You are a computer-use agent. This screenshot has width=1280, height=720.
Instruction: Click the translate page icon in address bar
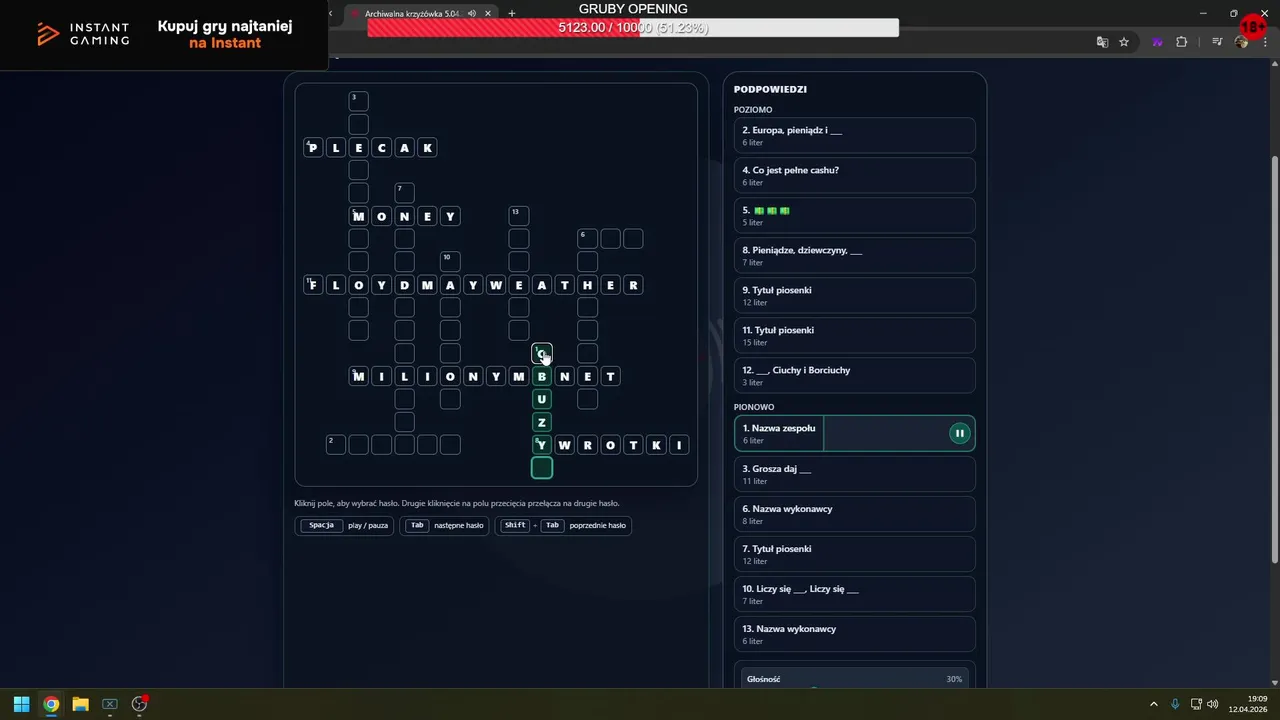1102,42
